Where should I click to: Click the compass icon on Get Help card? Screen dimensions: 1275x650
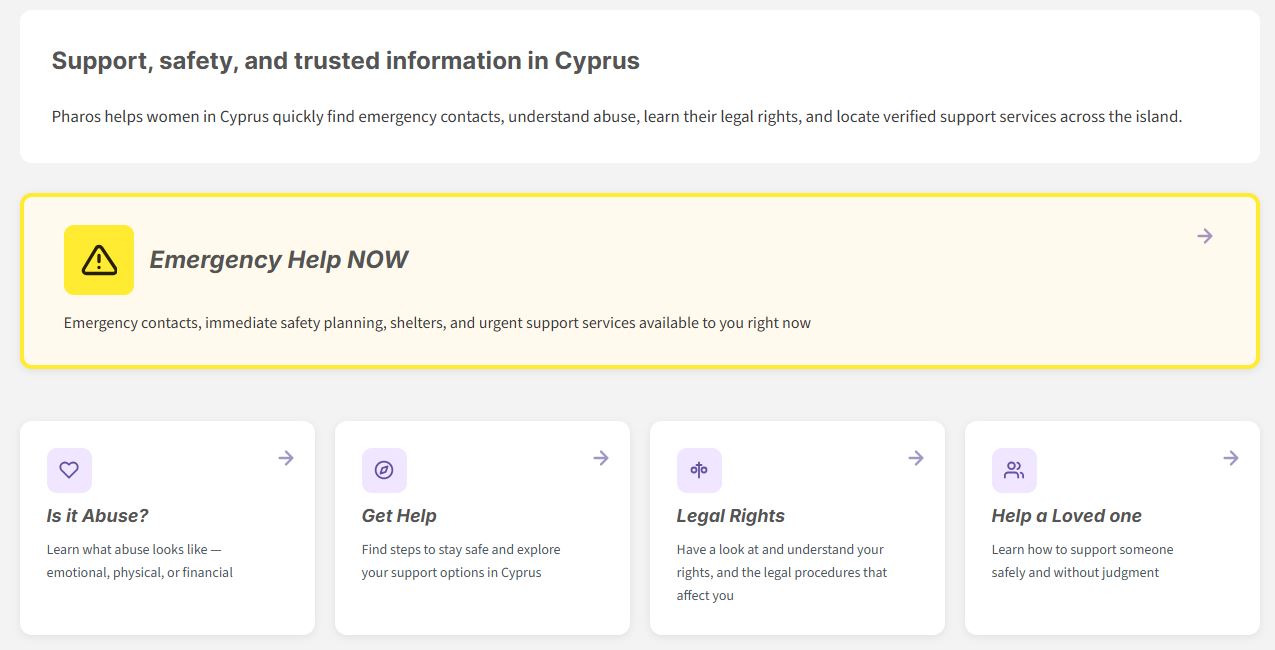pyautogui.click(x=384, y=470)
